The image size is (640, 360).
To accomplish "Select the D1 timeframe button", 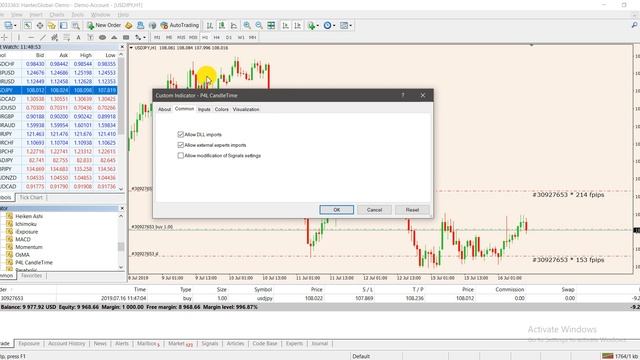I will click(229, 37).
